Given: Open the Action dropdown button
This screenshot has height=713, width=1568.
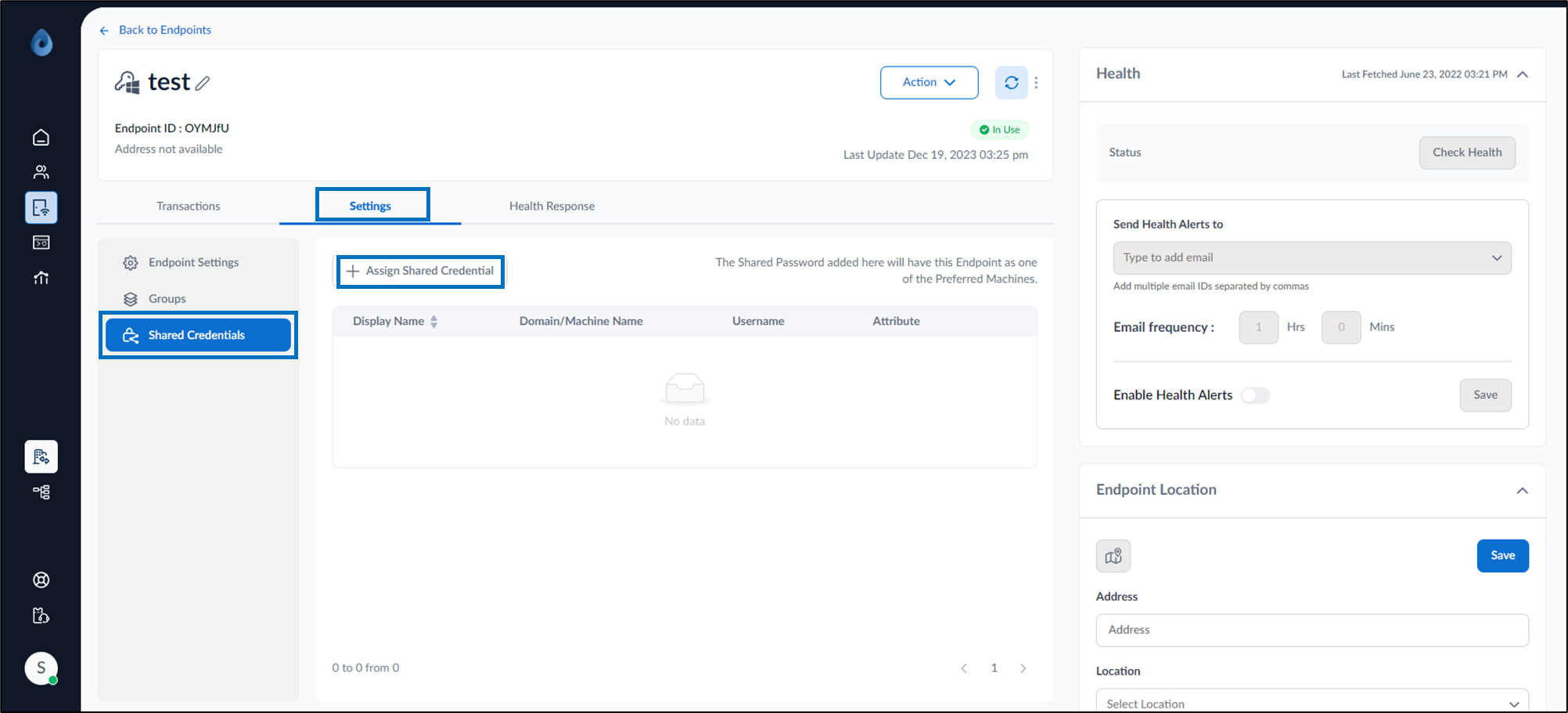Looking at the screenshot, I should coord(929,83).
